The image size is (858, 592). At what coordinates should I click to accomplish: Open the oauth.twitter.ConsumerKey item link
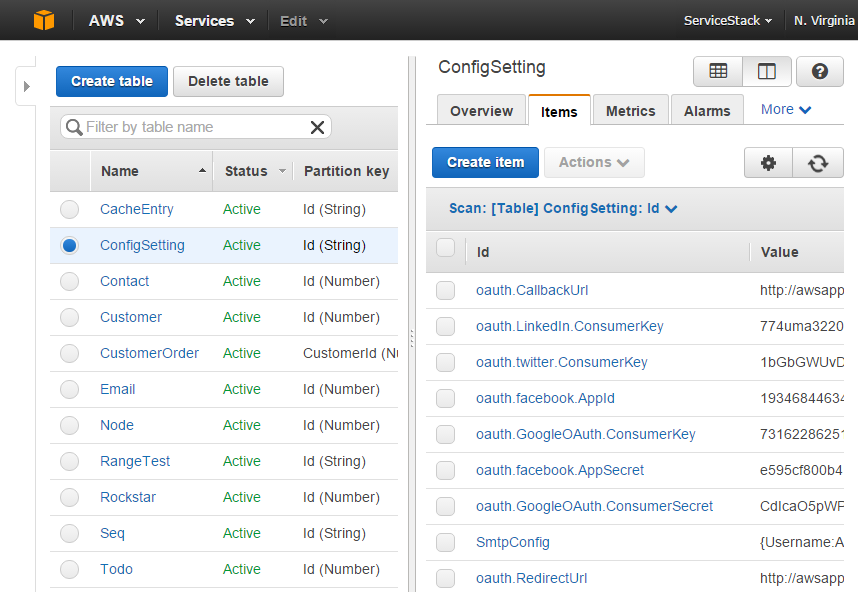coord(561,363)
